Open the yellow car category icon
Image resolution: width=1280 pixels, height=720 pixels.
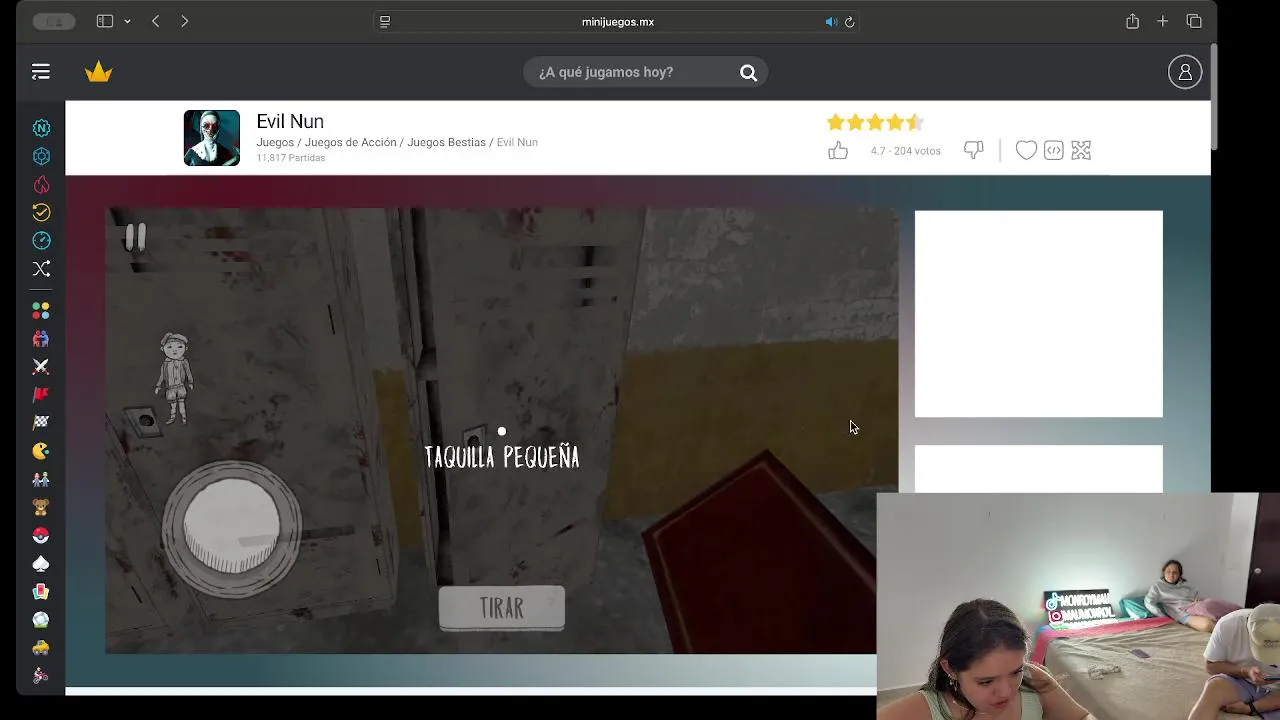point(41,648)
